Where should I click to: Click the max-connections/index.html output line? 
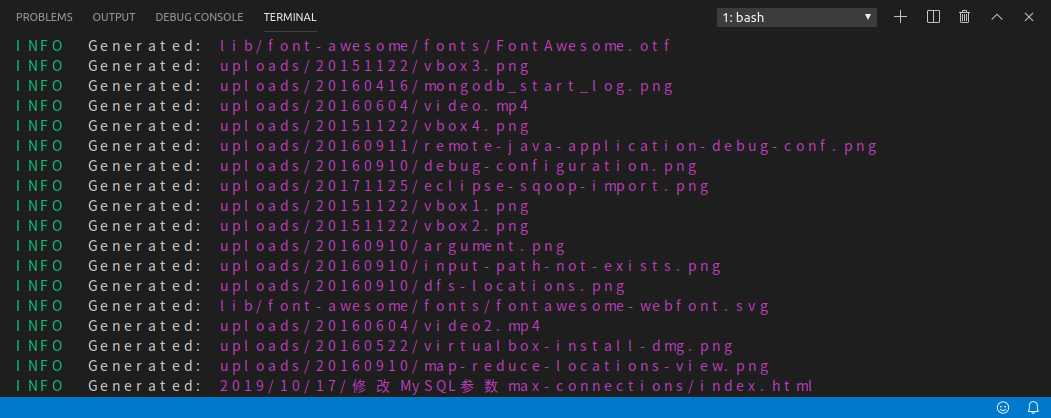[x=516, y=386]
